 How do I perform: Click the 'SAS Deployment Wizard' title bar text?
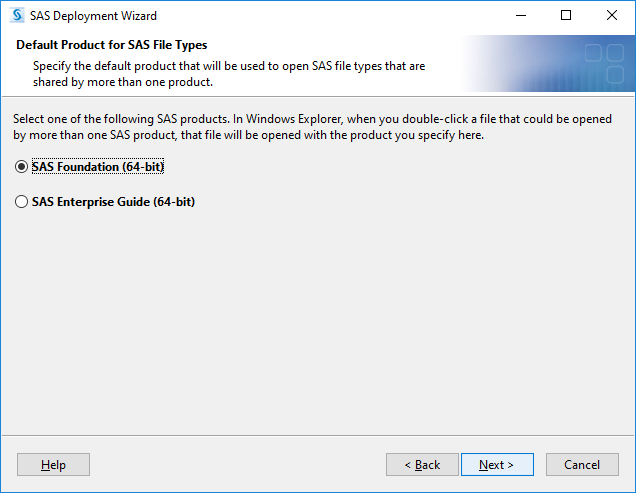coord(93,16)
